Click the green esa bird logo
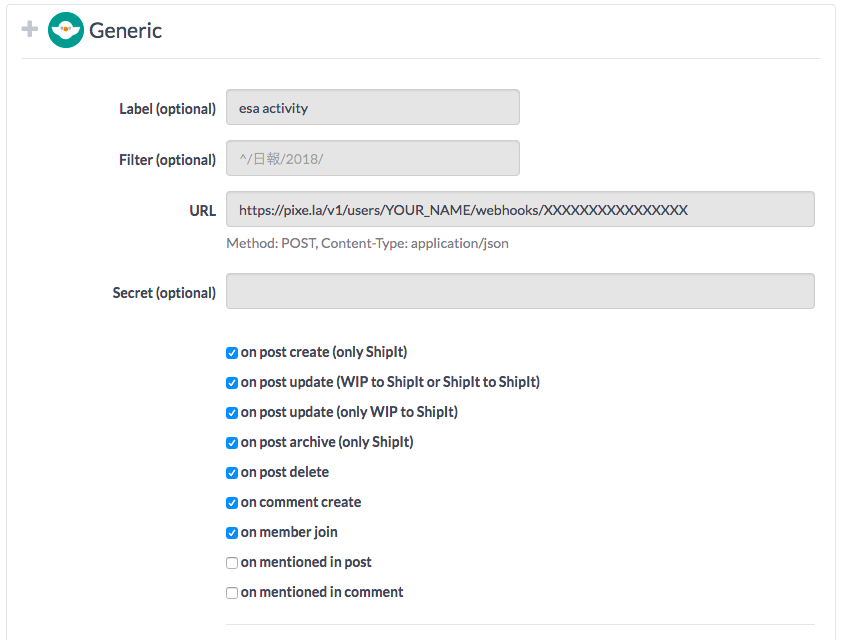 tap(65, 30)
